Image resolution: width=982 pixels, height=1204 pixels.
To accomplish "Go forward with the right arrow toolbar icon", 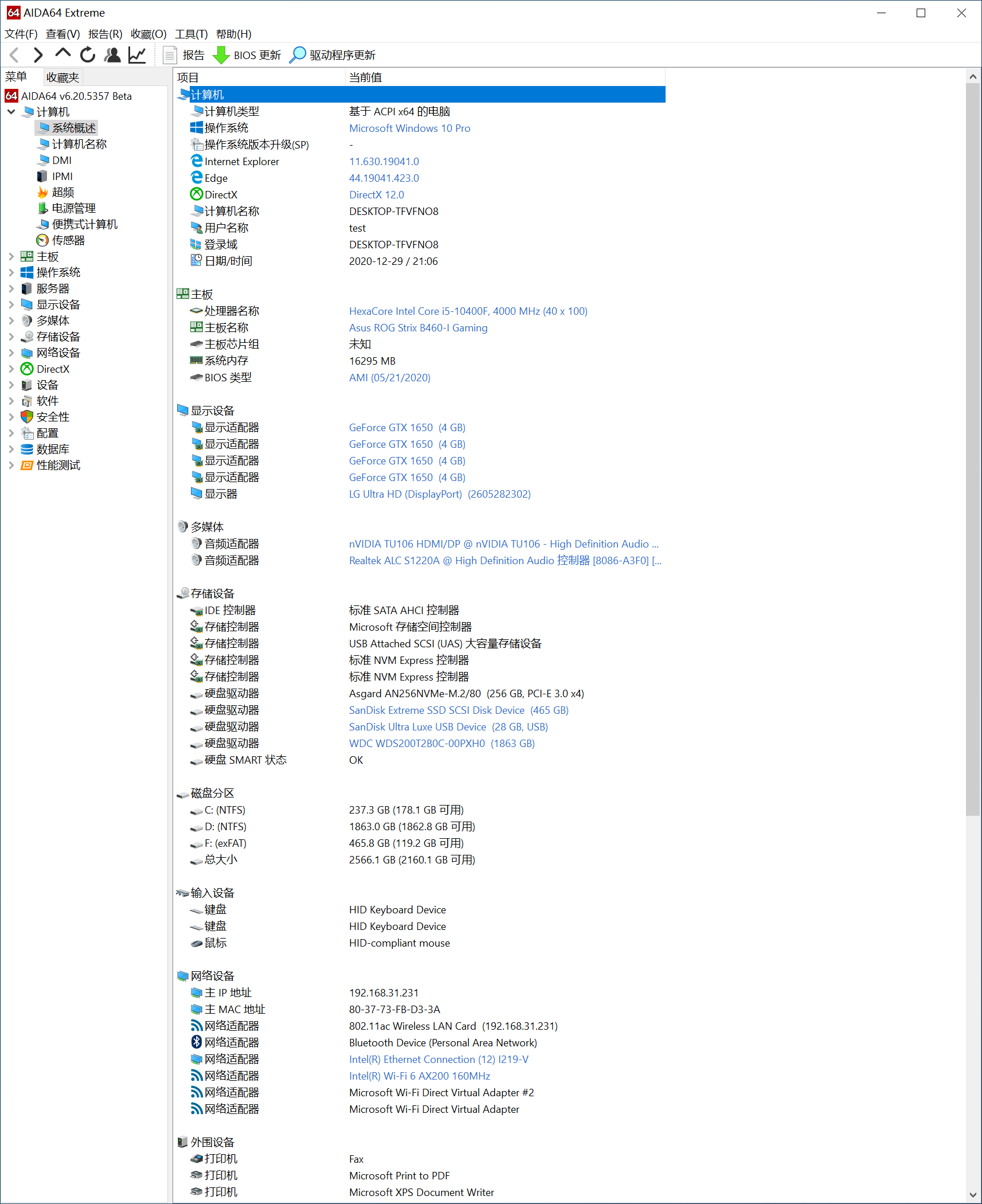I will click(38, 55).
